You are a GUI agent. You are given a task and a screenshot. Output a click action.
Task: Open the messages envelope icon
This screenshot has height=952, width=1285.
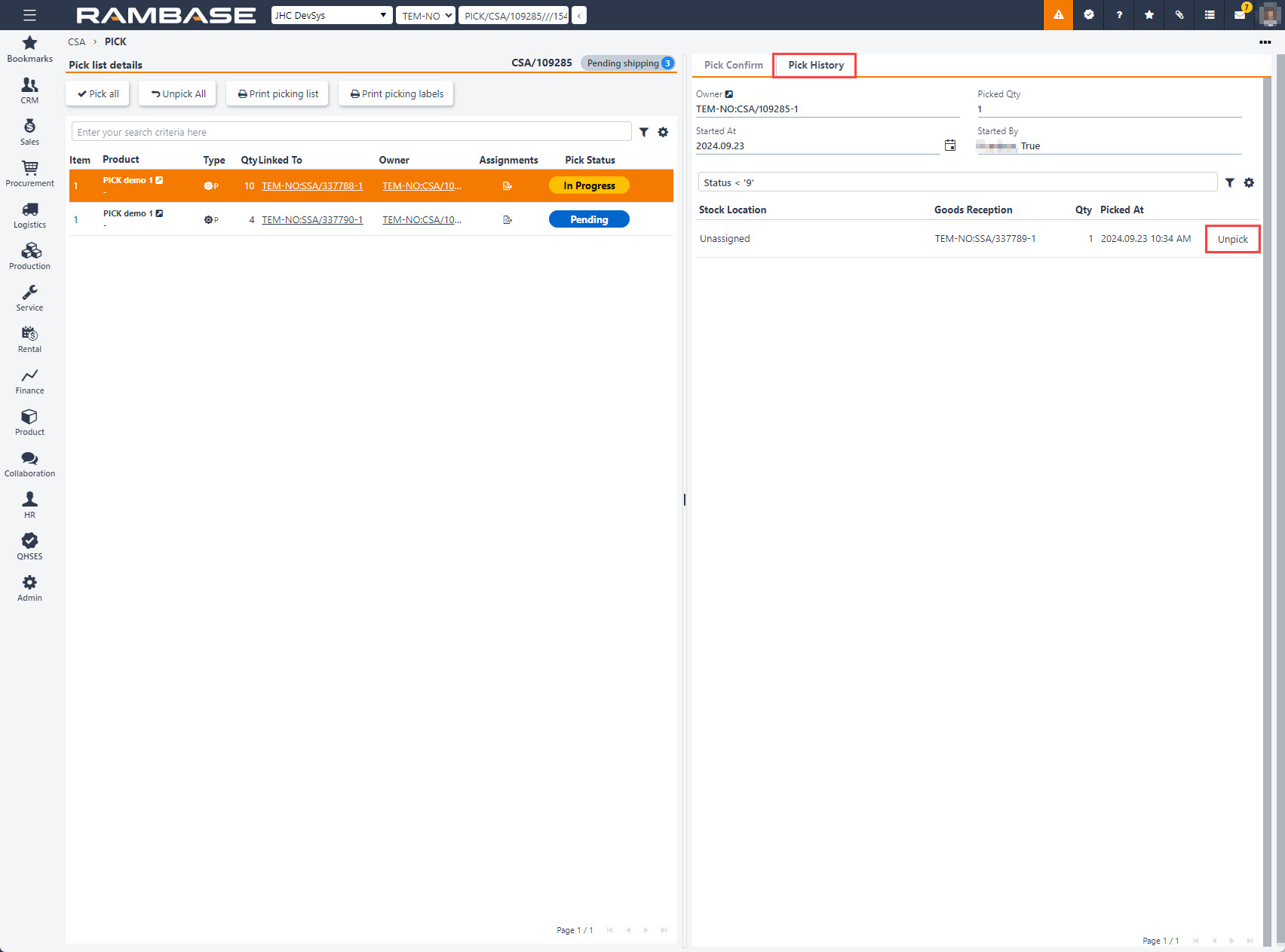click(x=1239, y=15)
